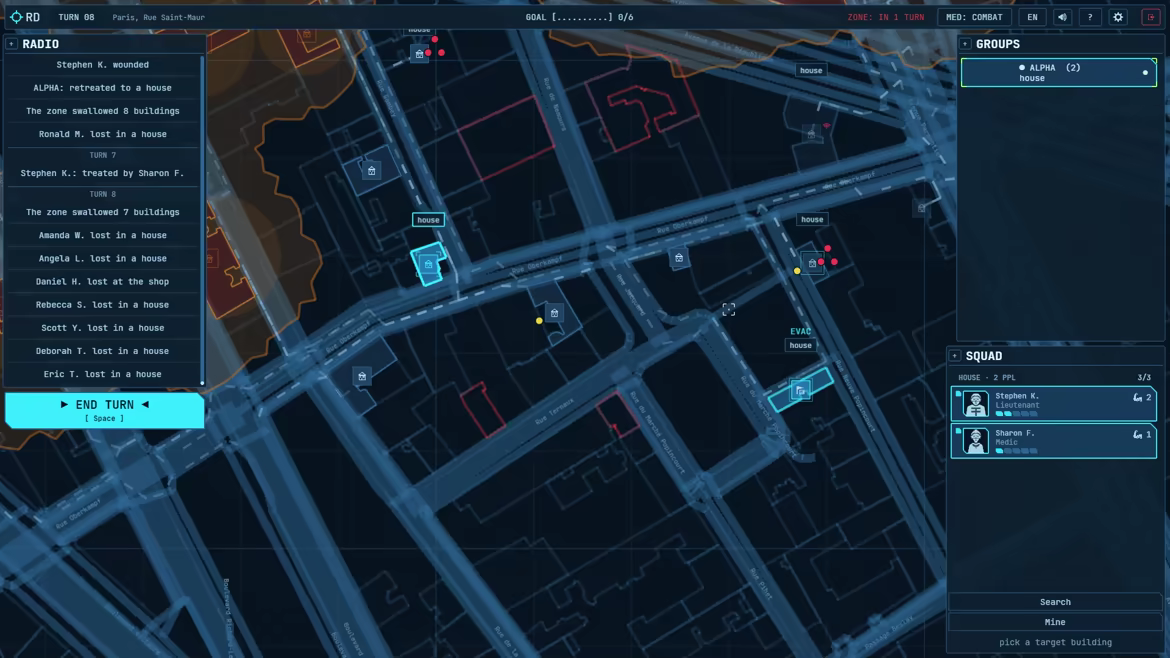Click the TURN 08 counter
The height and width of the screenshot is (658, 1170).
[76, 17]
